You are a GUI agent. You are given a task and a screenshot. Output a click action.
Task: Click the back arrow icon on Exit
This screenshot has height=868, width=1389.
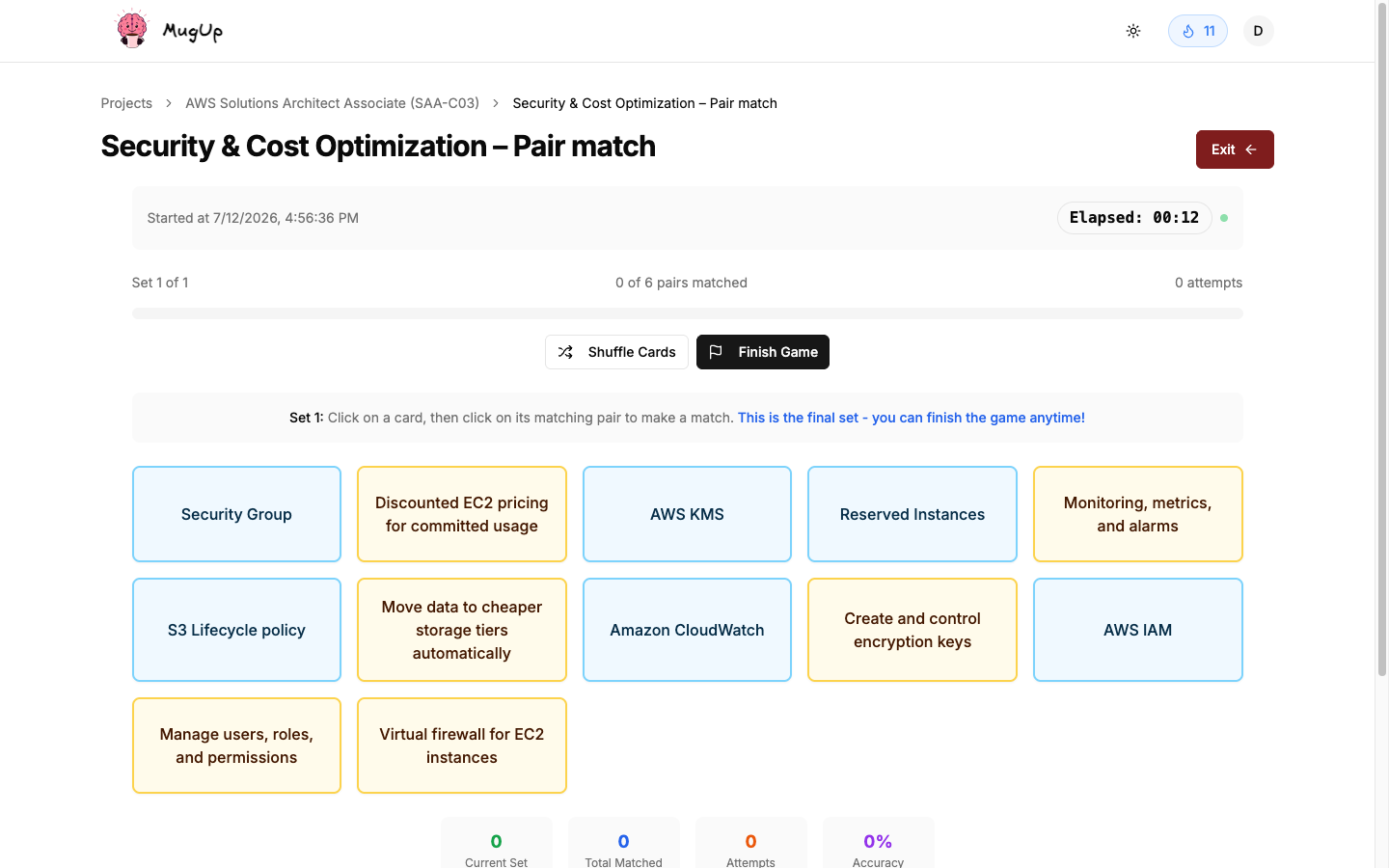pos(1251,149)
